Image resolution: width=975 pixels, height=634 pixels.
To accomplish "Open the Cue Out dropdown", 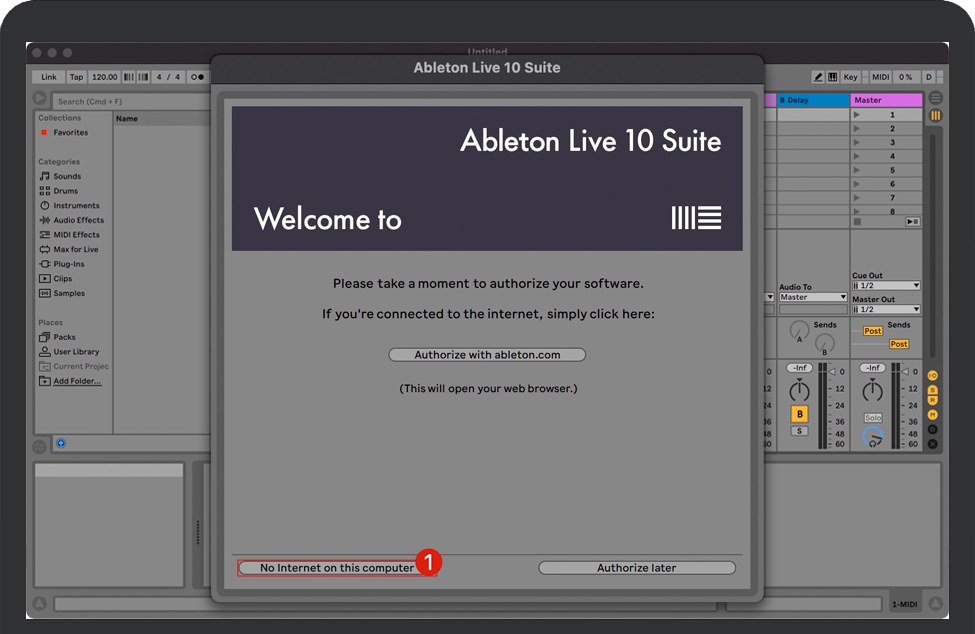I will click(885, 286).
